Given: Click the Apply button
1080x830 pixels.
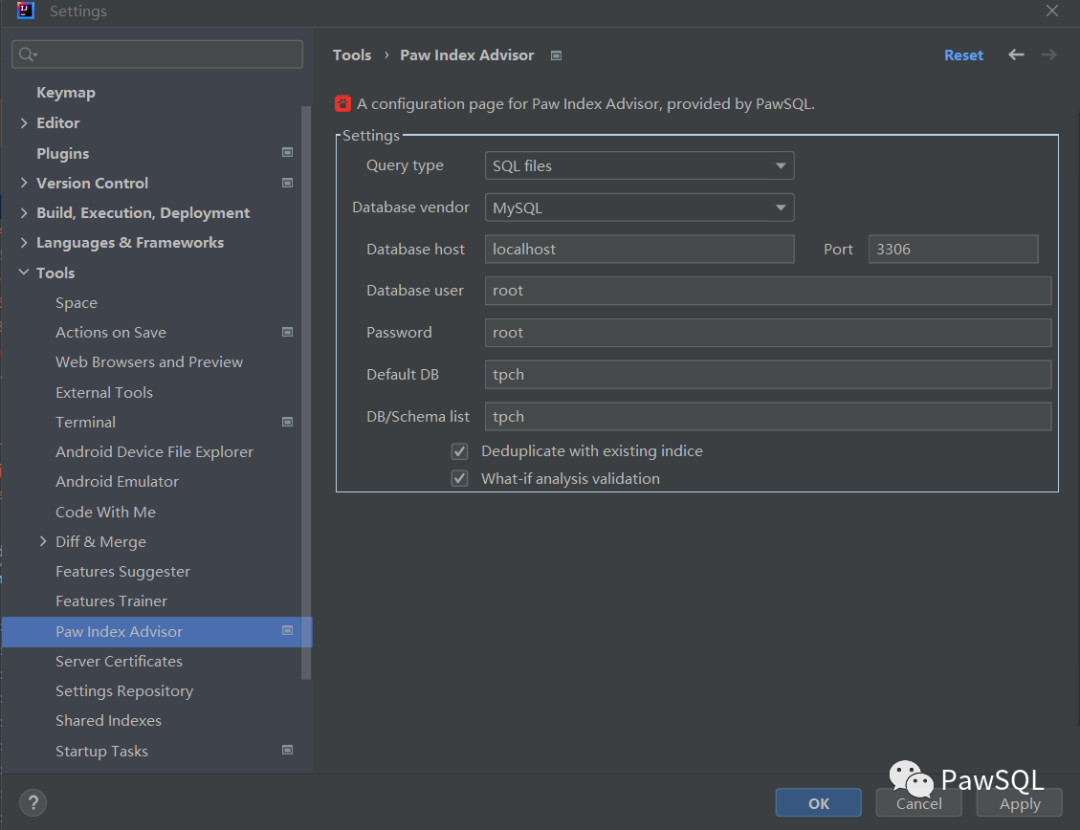Looking at the screenshot, I should click(x=1019, y=803).
